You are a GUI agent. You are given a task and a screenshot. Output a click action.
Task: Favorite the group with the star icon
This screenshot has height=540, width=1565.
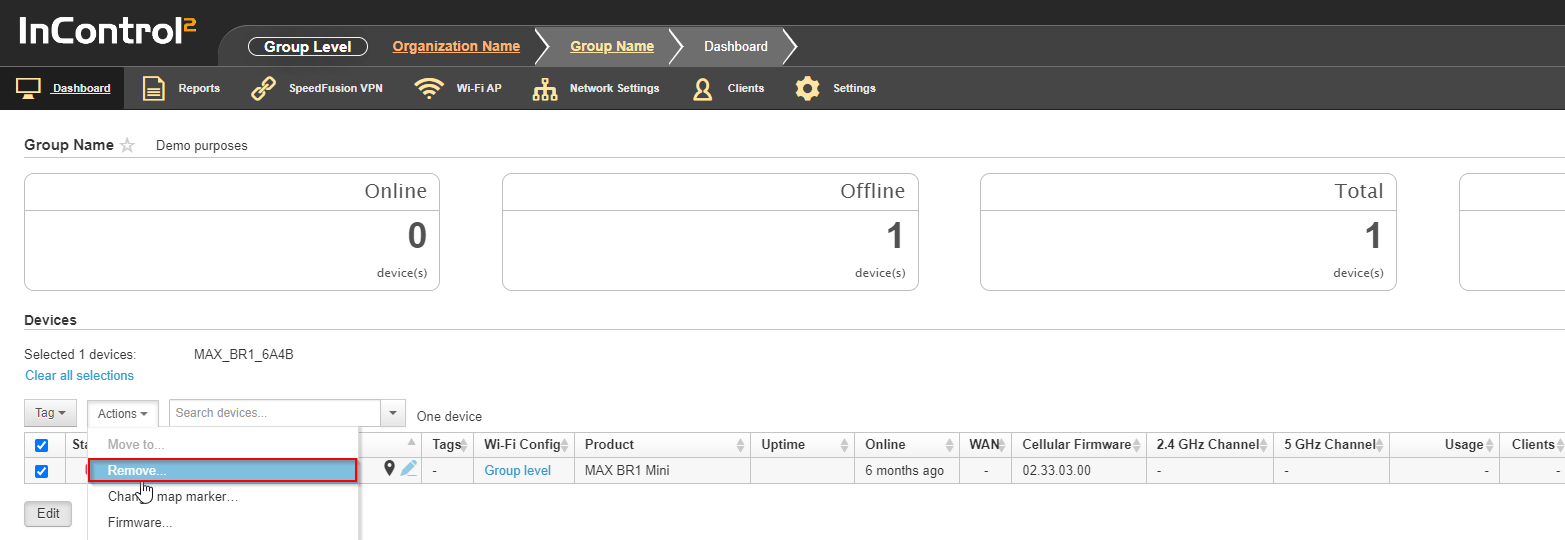point(127,145)
